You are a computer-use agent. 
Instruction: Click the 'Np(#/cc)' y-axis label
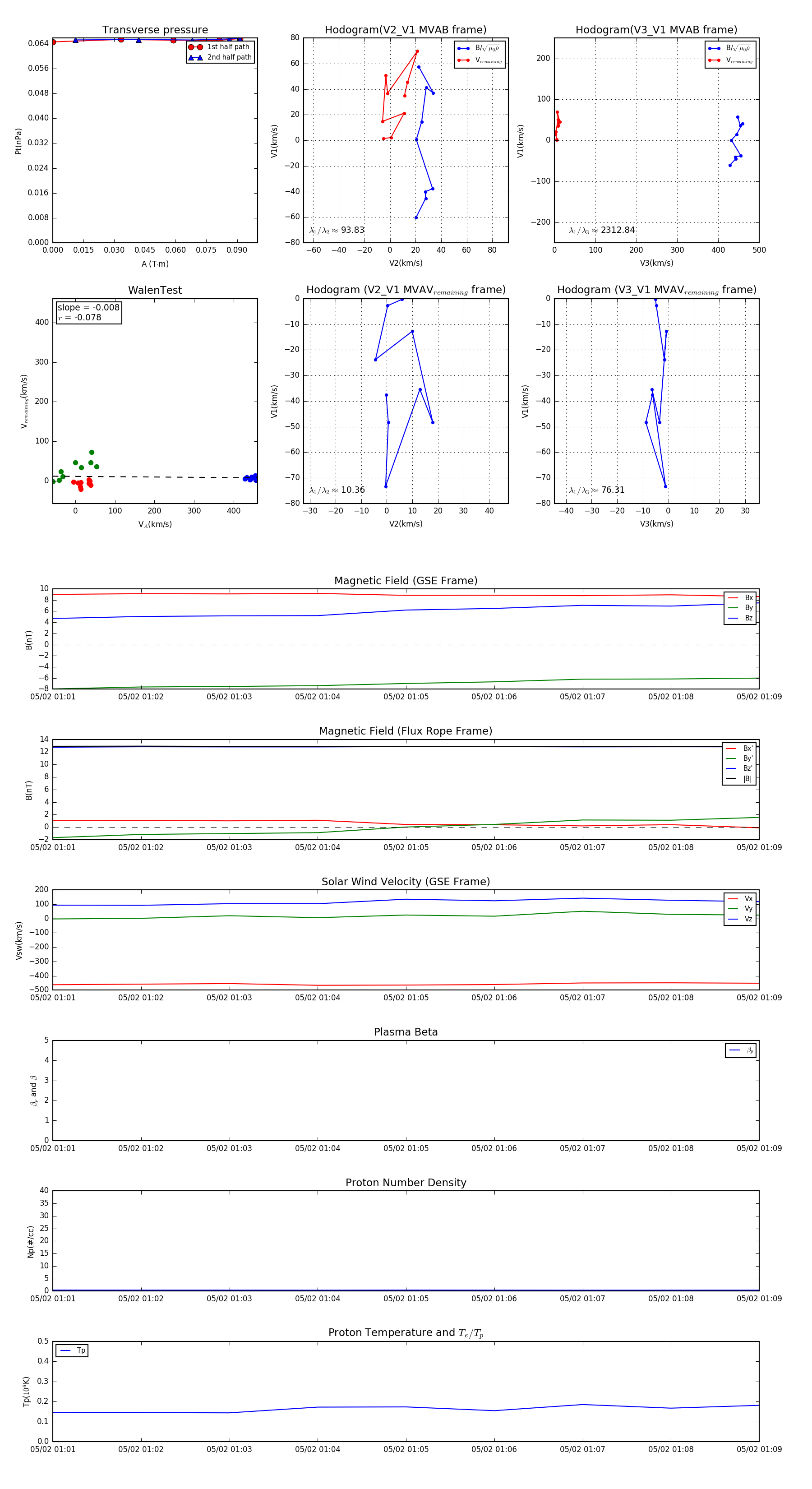point(31,1242)
